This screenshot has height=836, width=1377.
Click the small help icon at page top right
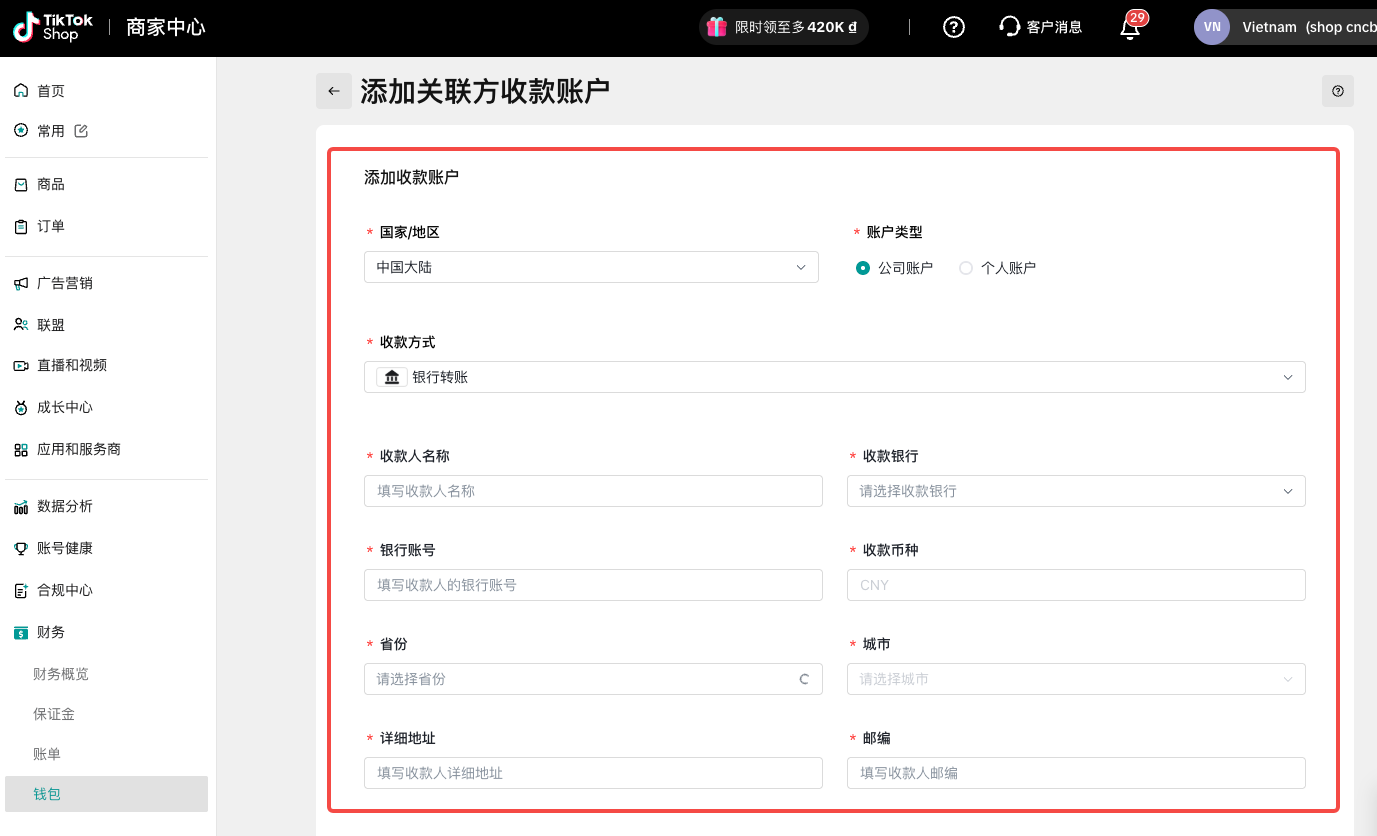pos(1337,91)
